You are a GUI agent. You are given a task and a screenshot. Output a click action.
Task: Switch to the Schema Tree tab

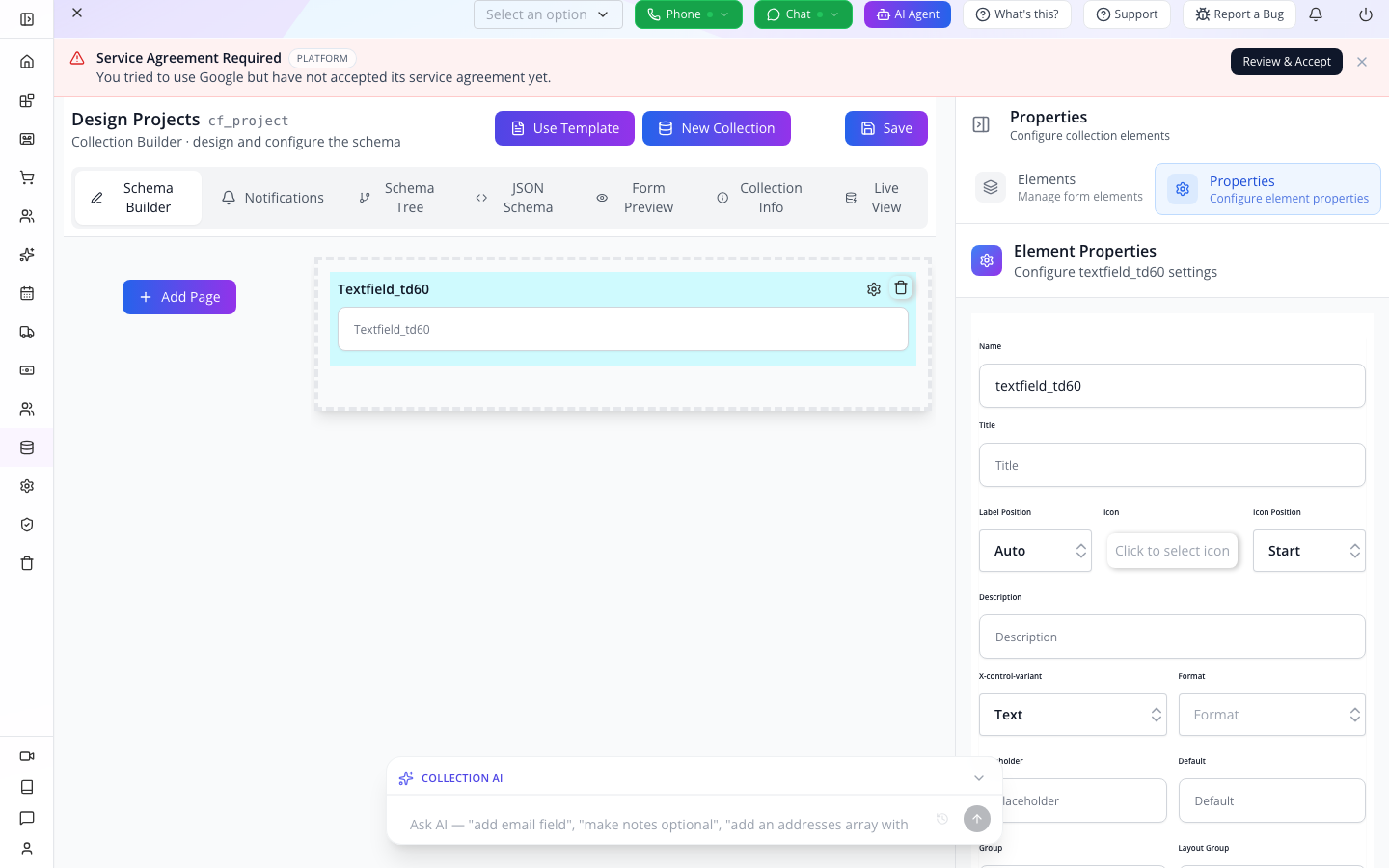(x=396, y=198)
